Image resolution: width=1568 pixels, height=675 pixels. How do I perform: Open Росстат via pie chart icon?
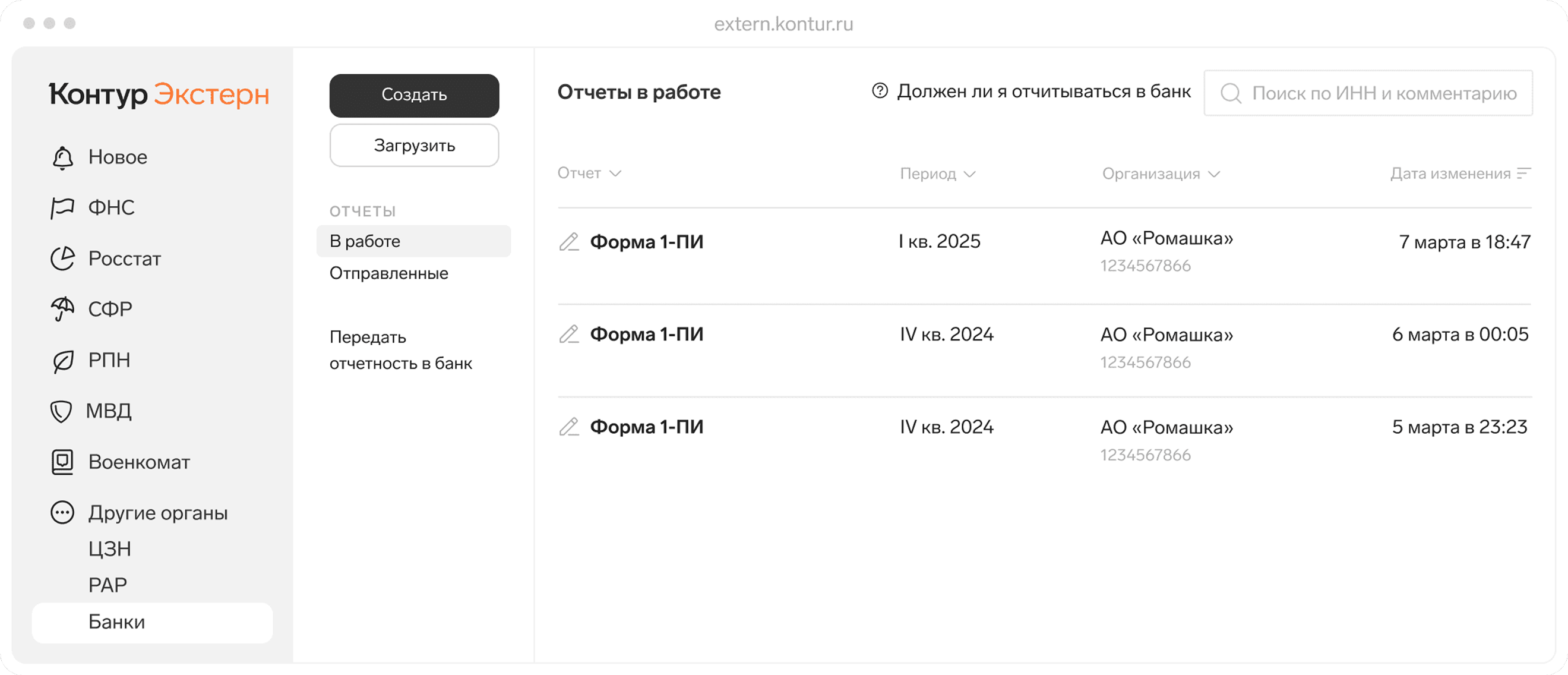coord(62,259)
